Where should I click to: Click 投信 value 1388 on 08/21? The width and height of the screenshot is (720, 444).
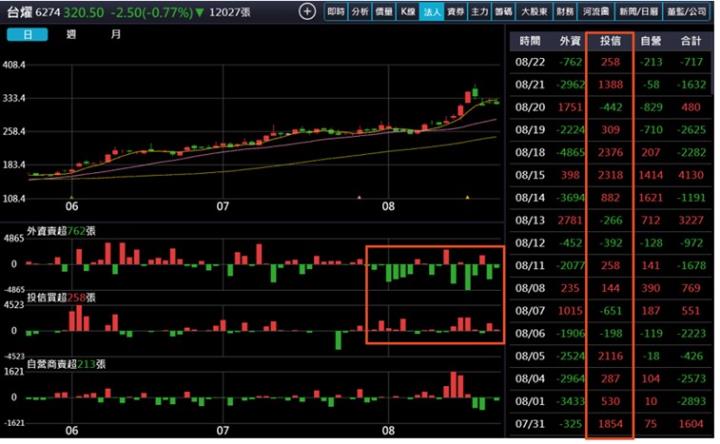[610, 84]
